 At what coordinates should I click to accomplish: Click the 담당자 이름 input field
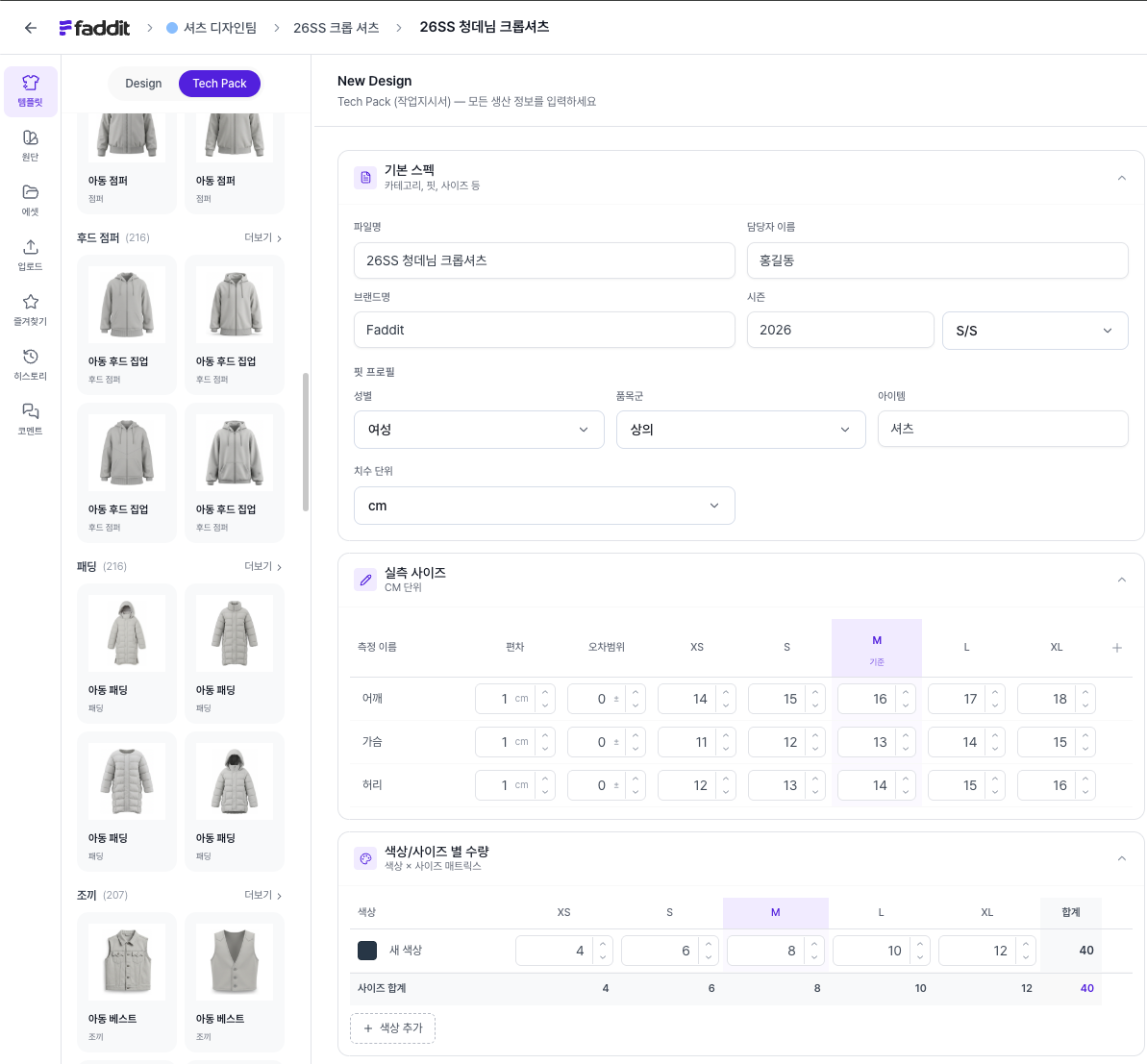coord(937,260)
